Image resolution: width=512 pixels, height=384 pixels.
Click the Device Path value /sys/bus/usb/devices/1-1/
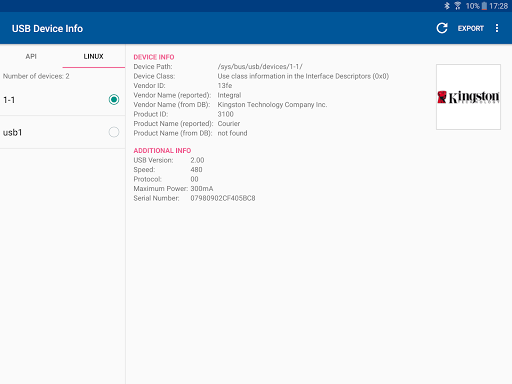260,67
